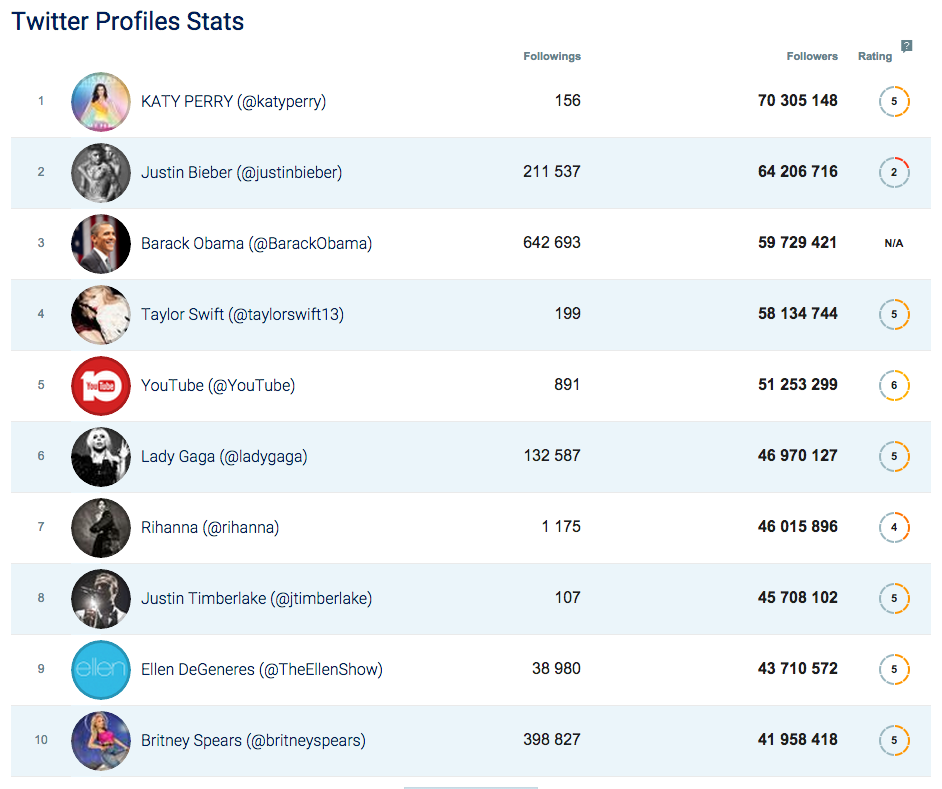The height and width of the screenshot is (789, 942).
Task: Select followers count 58 134 744
Action: click(x=798, y=313)
